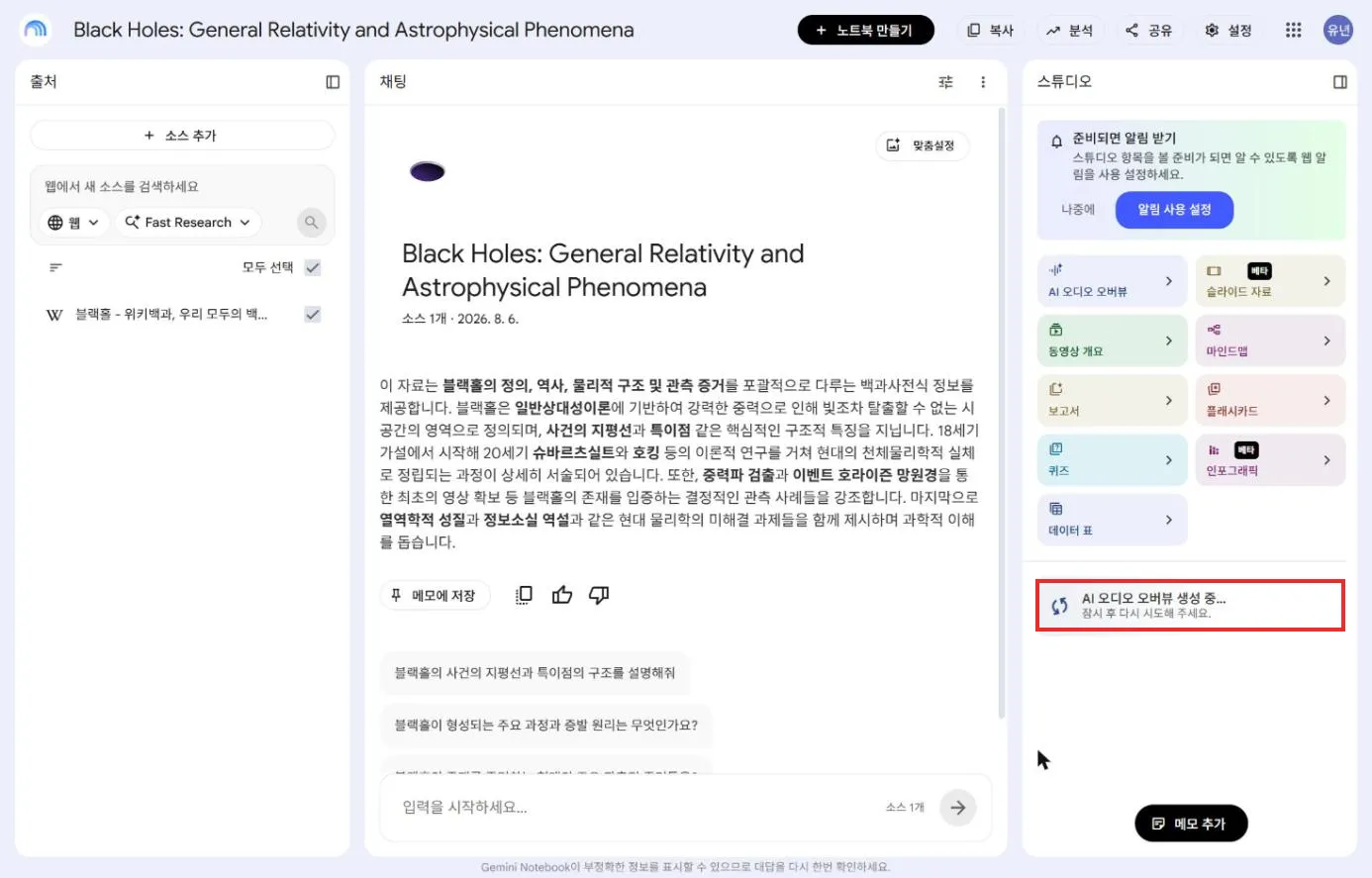
Task: Toggle the 모두 선택 checkbox
Action: [x=313, y=267]
